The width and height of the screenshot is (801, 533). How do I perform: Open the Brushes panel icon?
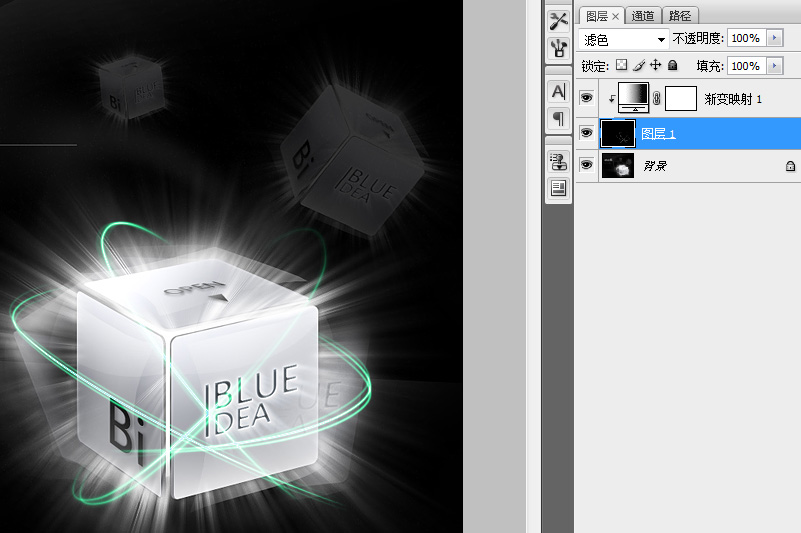tap(558, 48)
